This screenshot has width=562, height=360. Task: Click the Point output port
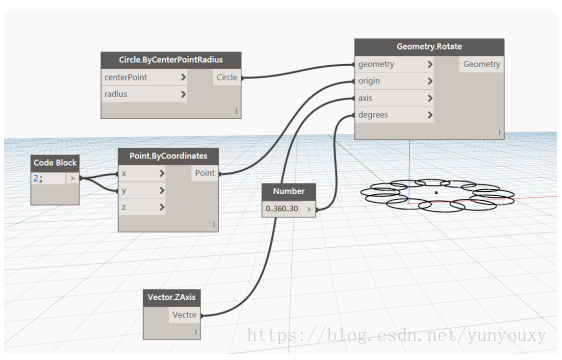tap(205, 173)
